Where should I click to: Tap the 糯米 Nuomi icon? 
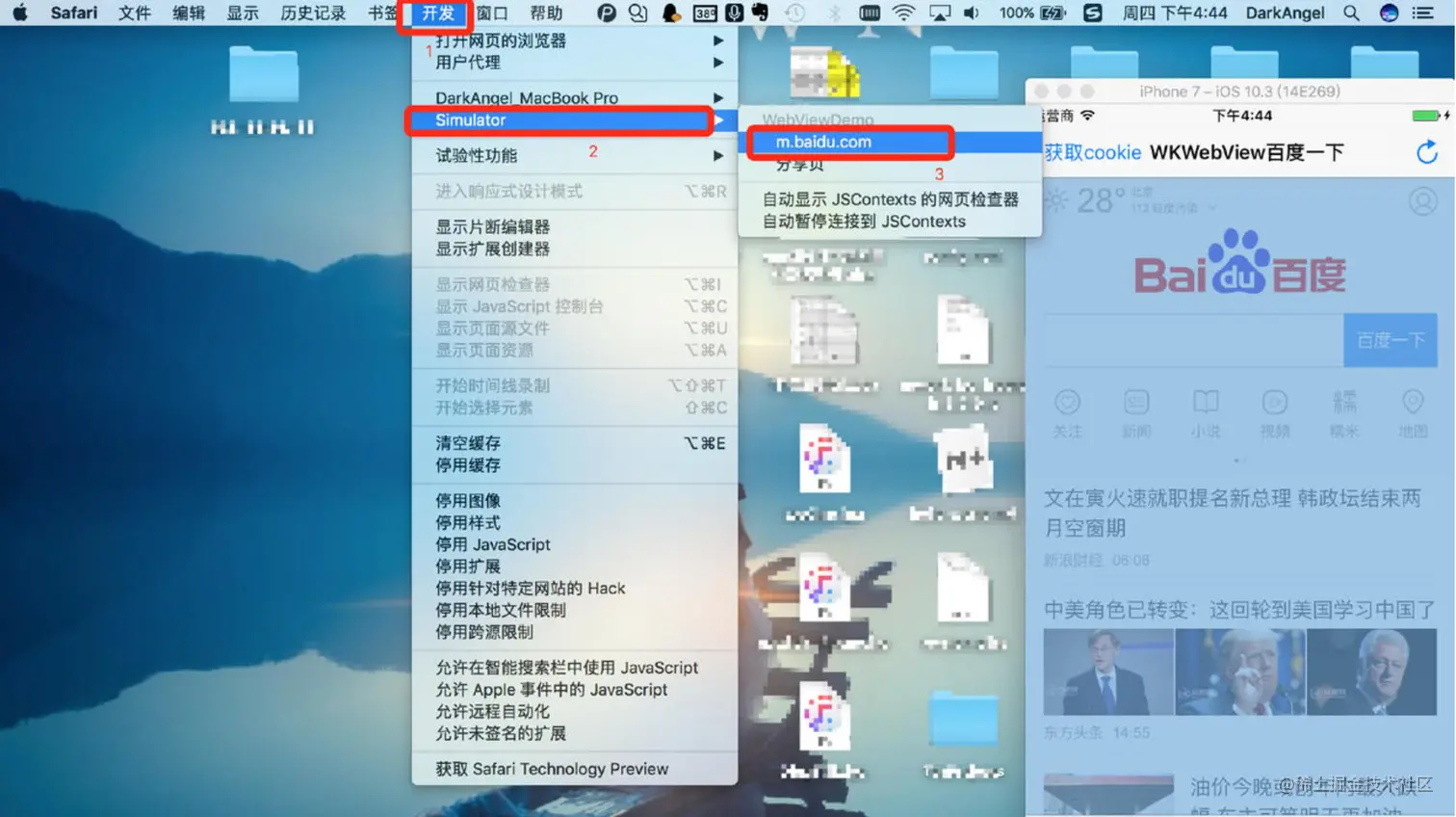1343,403
